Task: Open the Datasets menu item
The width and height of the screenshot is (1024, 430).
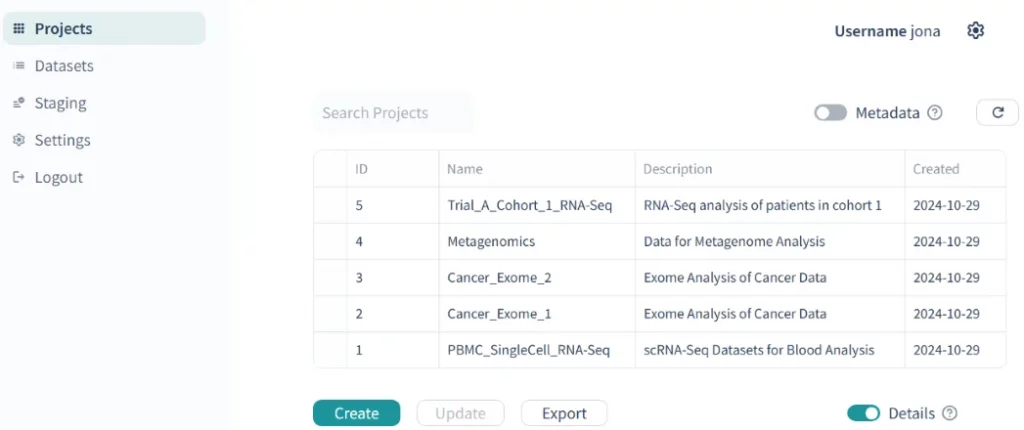Action: click(64, 66)
